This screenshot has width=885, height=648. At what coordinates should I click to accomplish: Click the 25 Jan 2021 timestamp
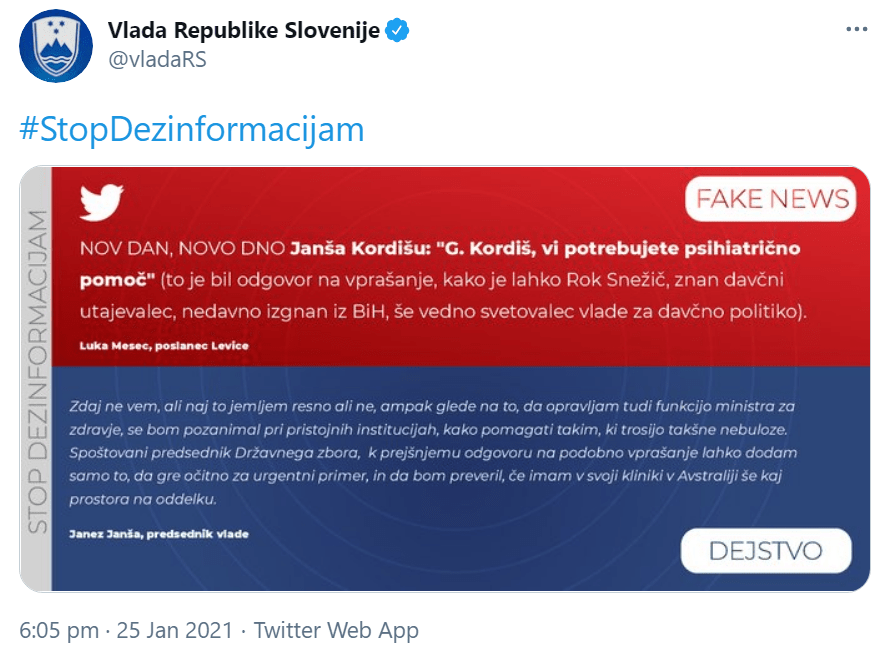[170, 630]
